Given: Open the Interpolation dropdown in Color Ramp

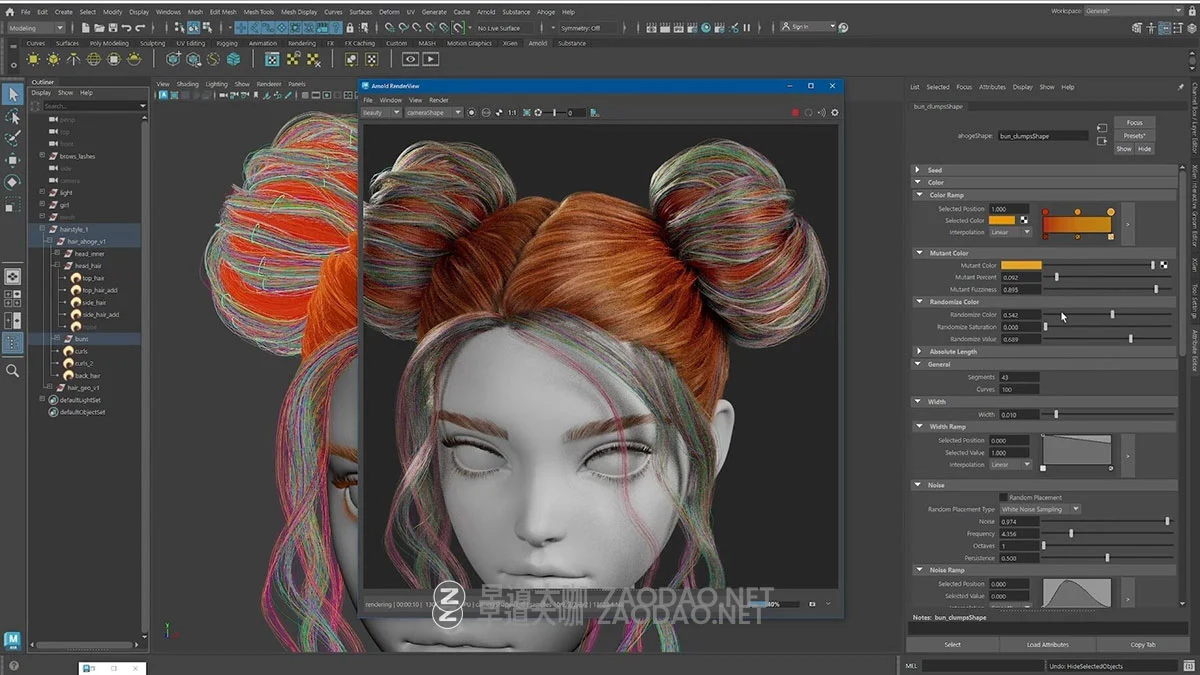Looking at the screenshot, I should coord(1010,232).
